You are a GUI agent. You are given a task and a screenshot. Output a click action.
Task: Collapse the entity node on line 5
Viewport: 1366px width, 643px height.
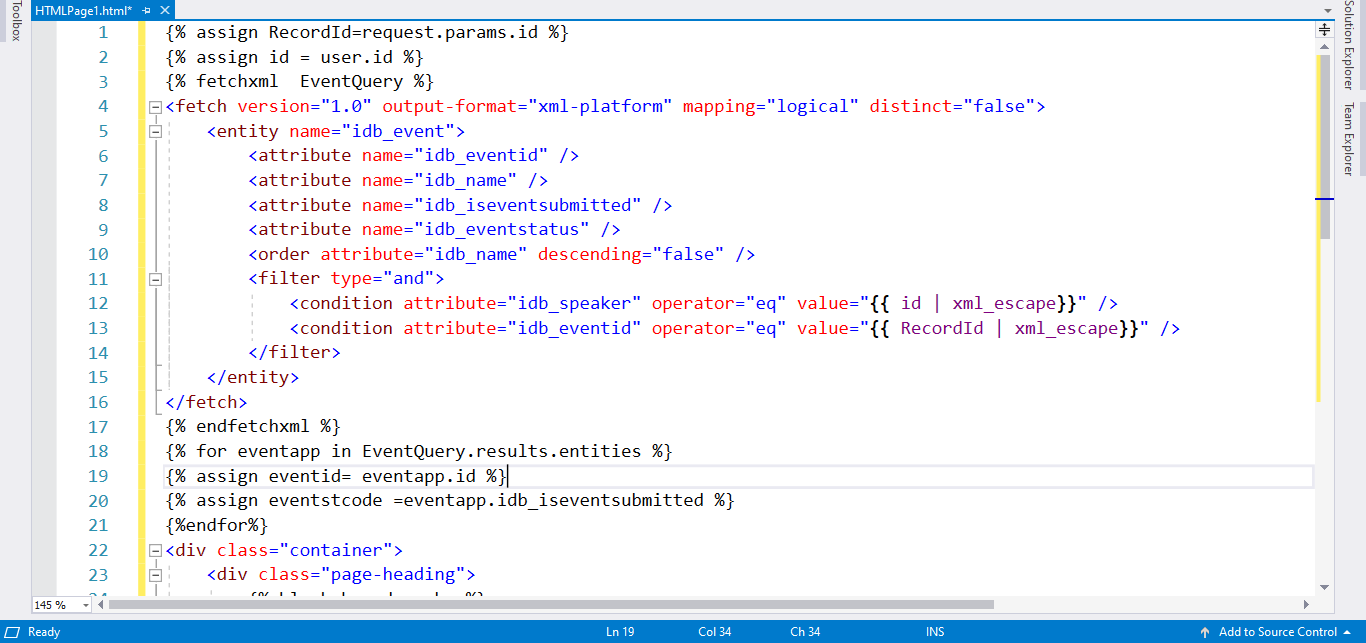point(154,130)
